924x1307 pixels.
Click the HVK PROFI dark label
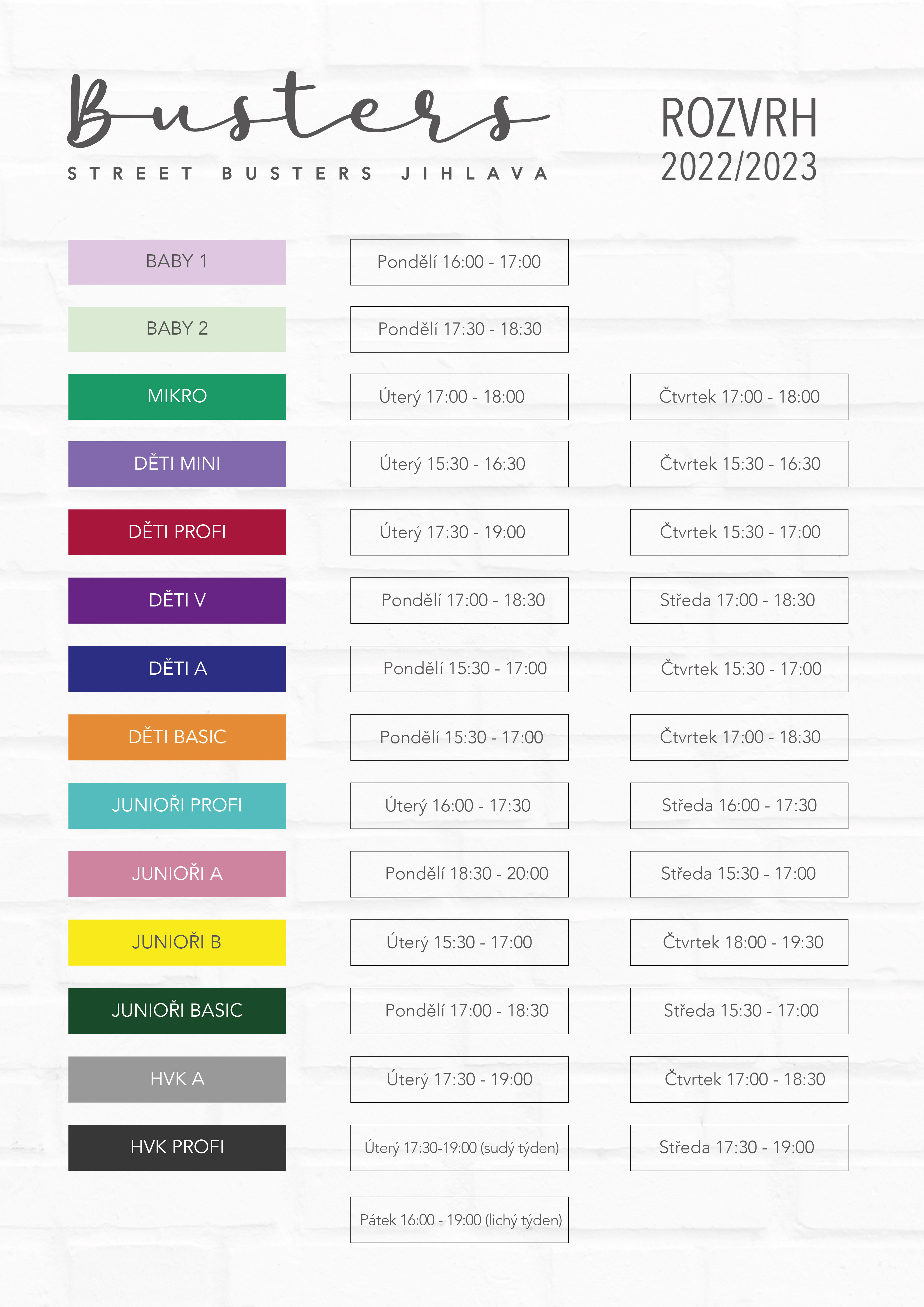coord(177,1148)
